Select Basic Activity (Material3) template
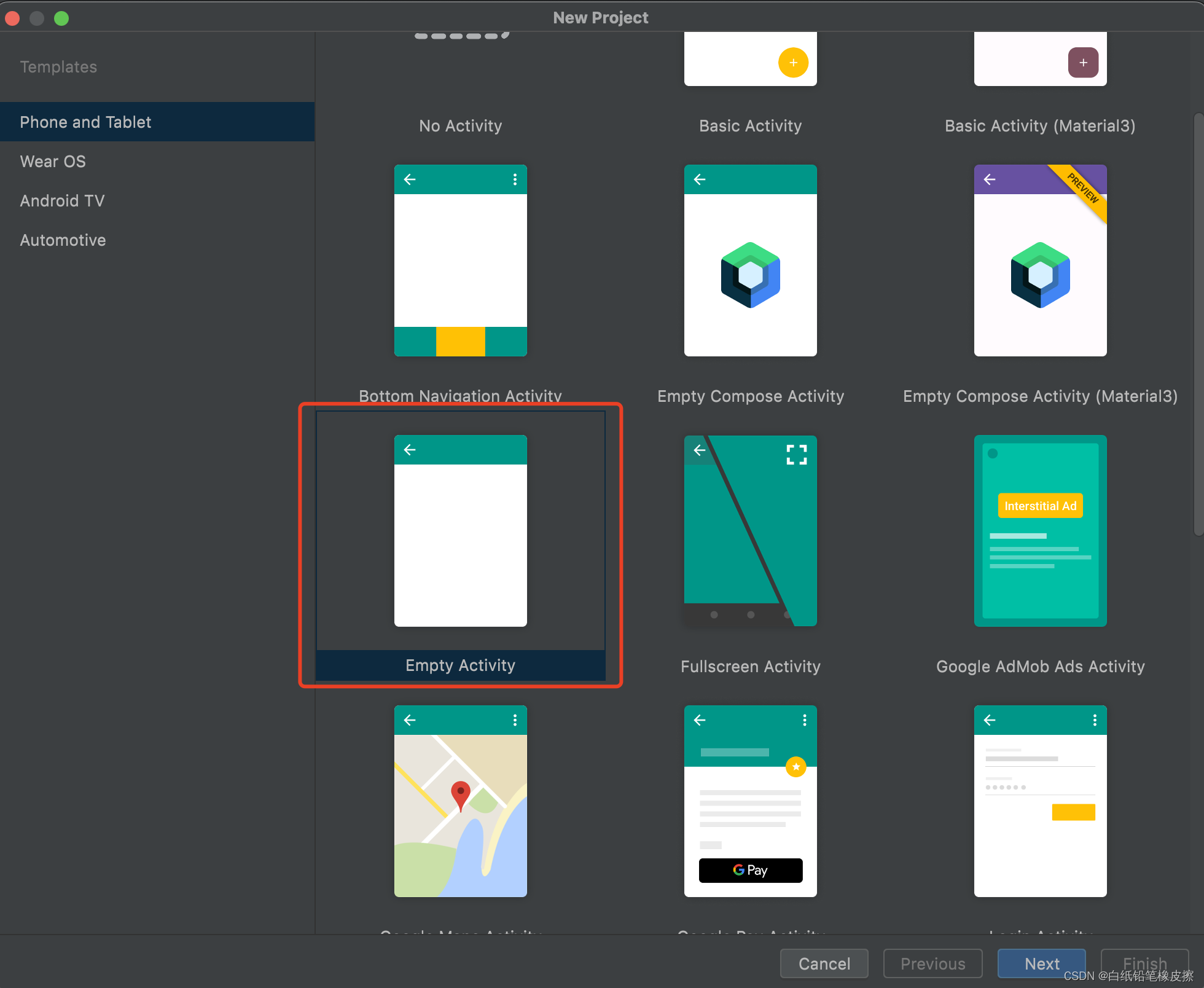The width and height of the screenshot is (1204, 988). (1040, 125)
